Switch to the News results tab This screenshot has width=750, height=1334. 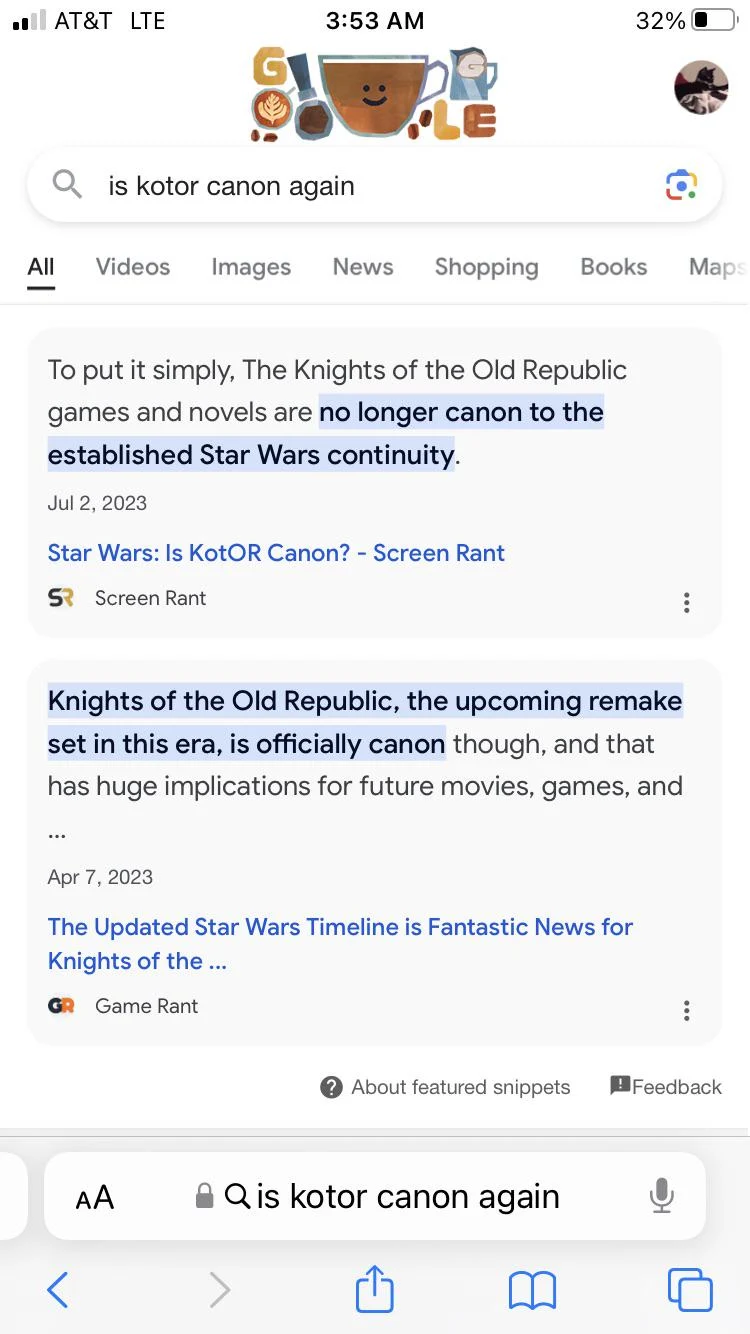[x=362, y=266]
